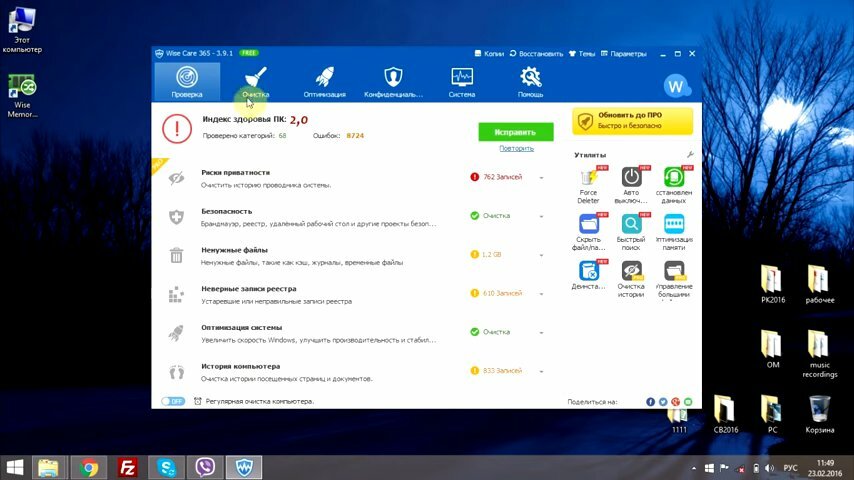Viewport: 854px width, 480px height.
Task: Open Оптимизация памяти utility
Action: (674, 232)
